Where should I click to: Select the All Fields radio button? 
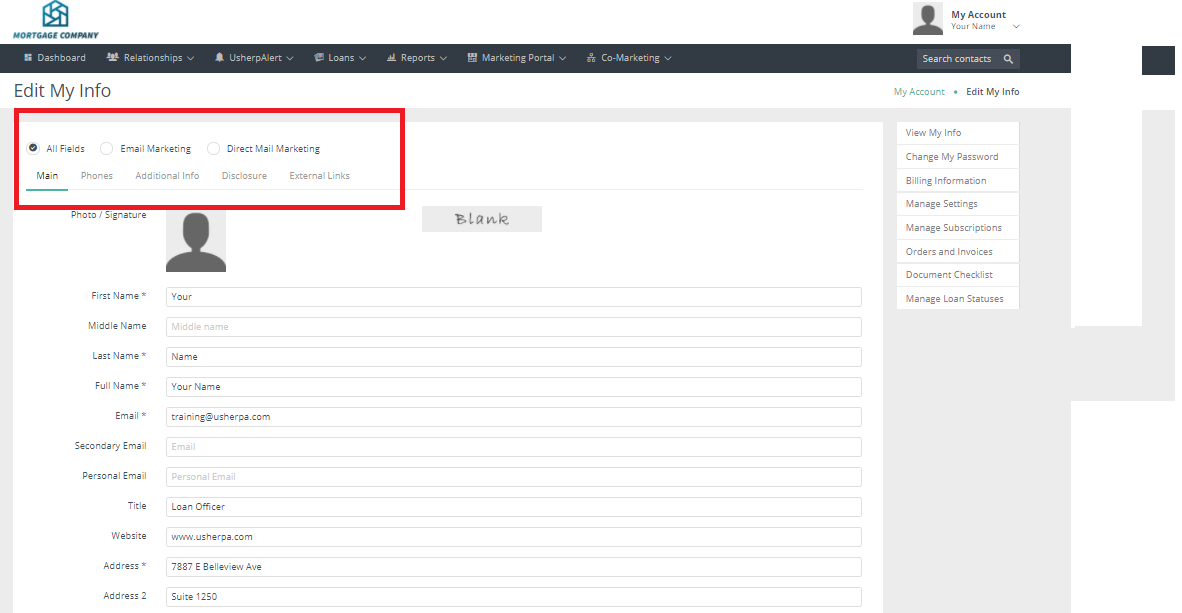(x=33, y=148)
